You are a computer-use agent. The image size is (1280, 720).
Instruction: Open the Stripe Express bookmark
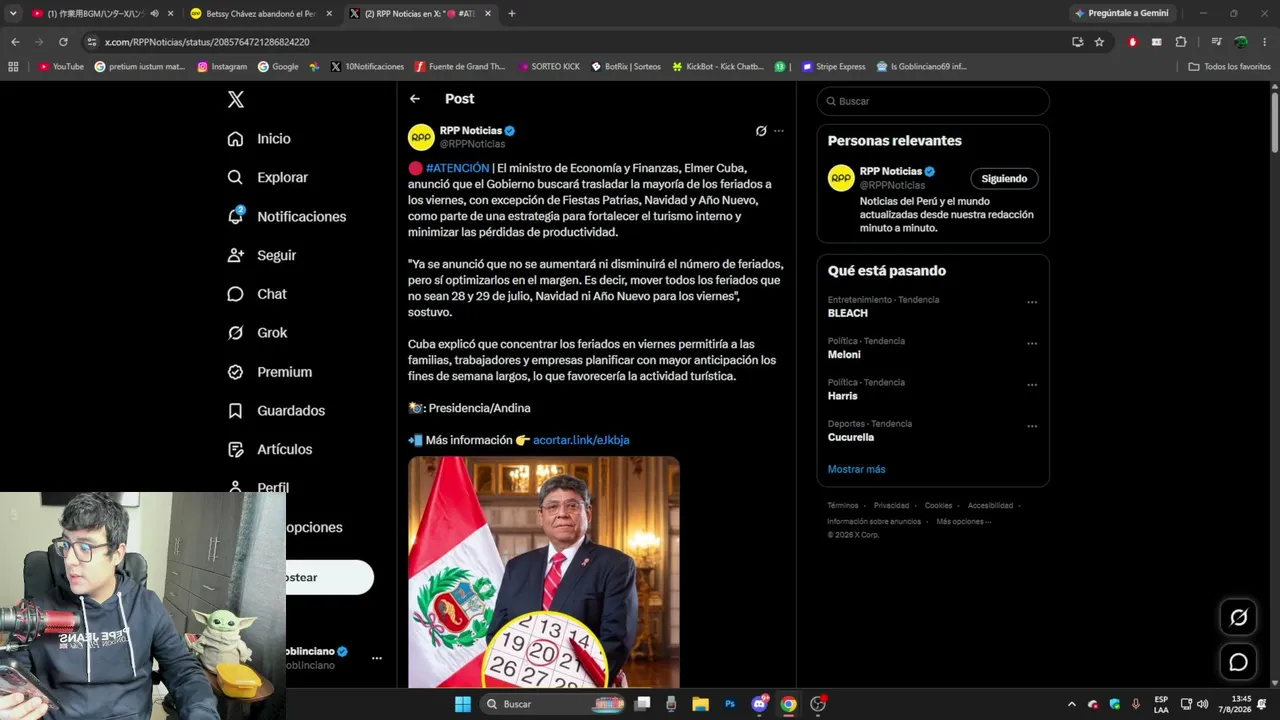(x=833, y=67)
